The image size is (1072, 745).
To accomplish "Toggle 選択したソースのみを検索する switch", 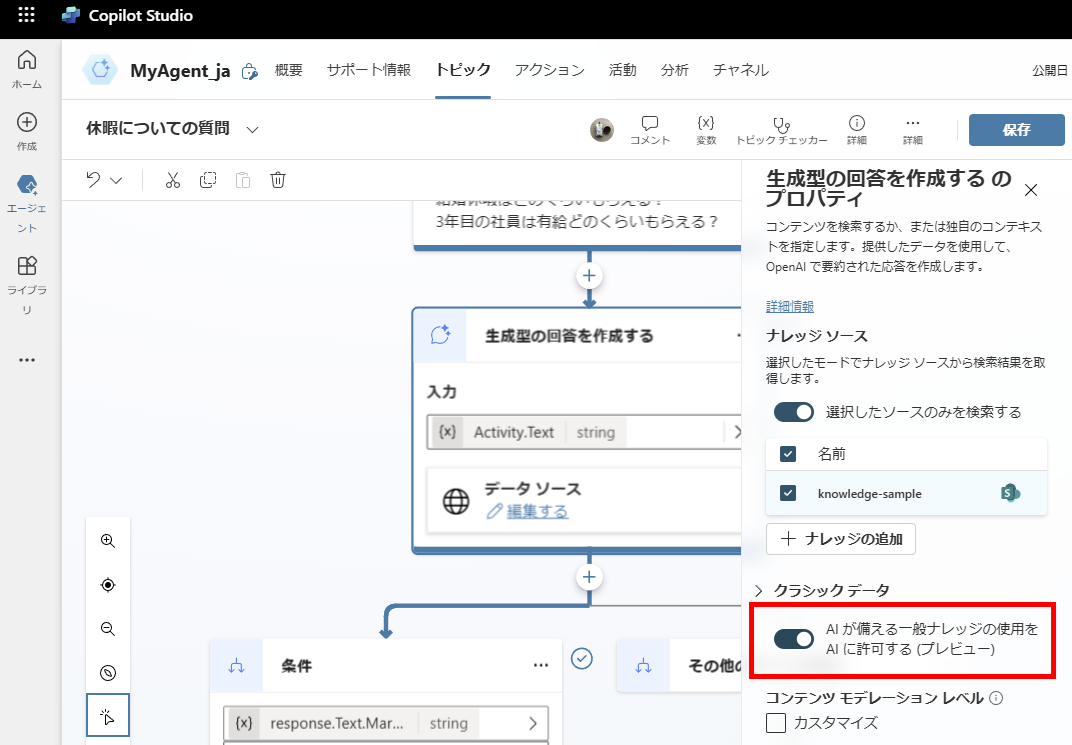I will (793, 411).
